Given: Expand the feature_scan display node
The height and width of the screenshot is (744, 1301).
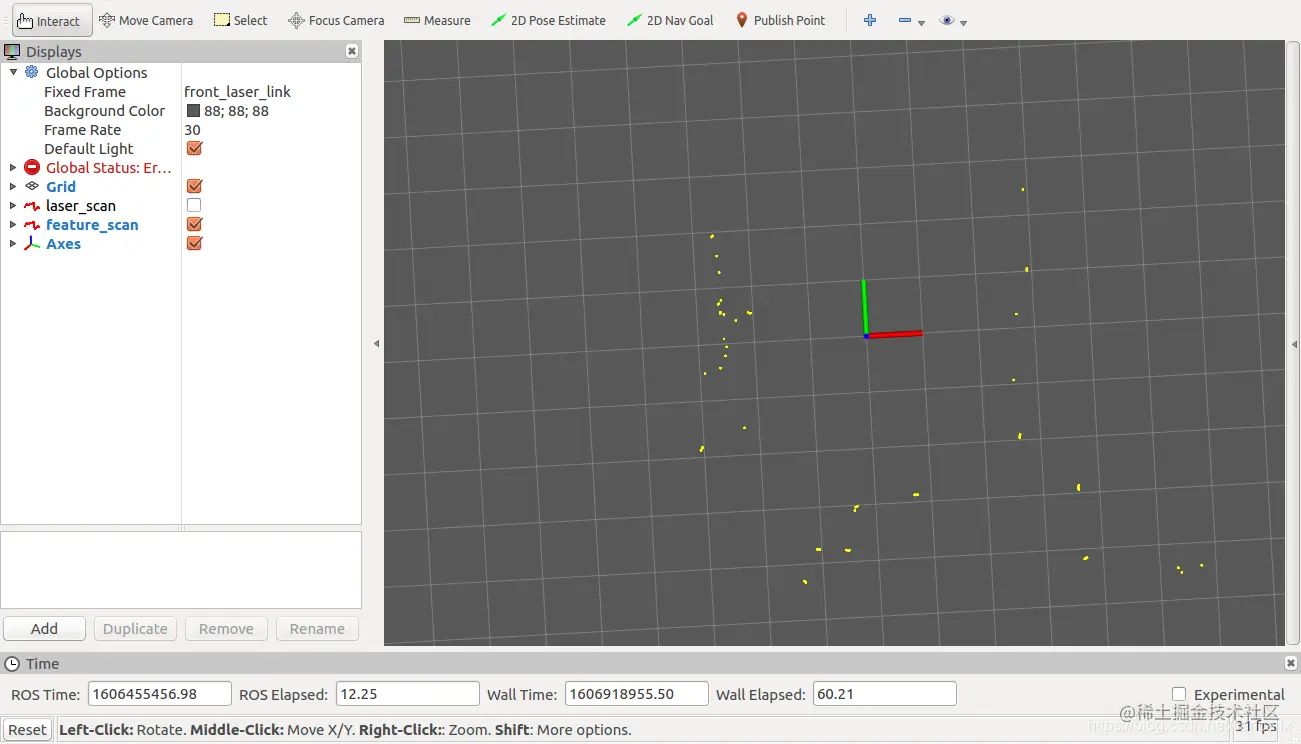Looking at the screenshot, I should click(x=13, y=225).
